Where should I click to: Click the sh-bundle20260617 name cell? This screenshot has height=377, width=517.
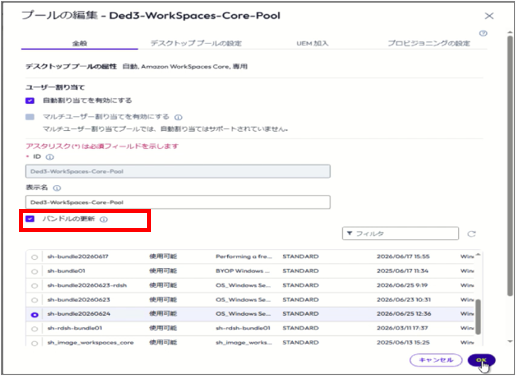point(78,256)
